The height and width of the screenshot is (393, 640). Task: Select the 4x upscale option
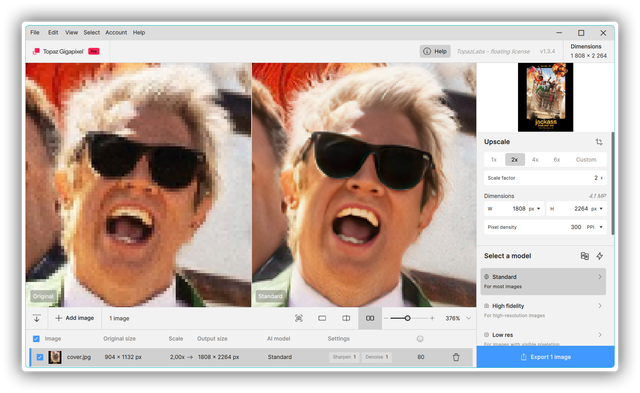(x=535, y=160)
